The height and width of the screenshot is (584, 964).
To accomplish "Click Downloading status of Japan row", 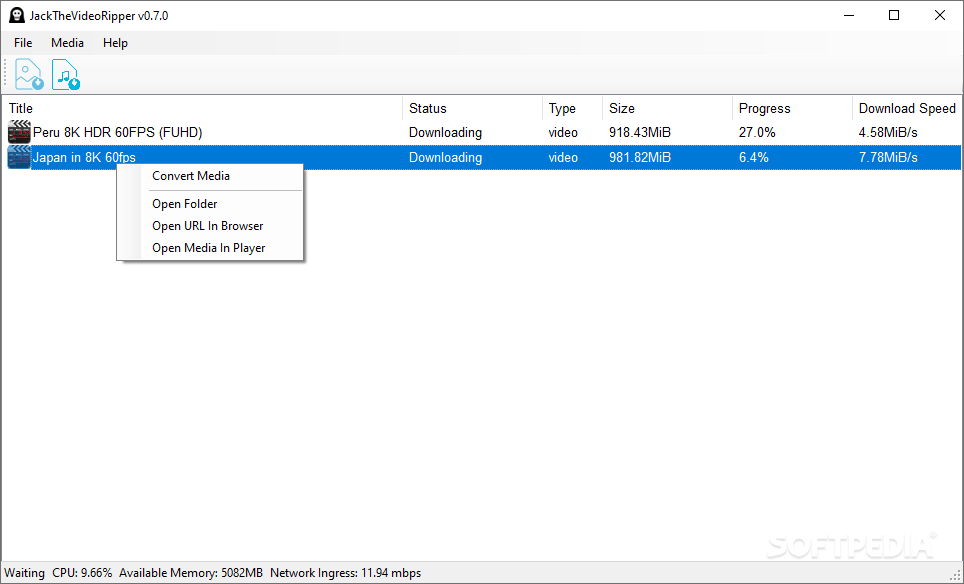I will coord(445,157).
